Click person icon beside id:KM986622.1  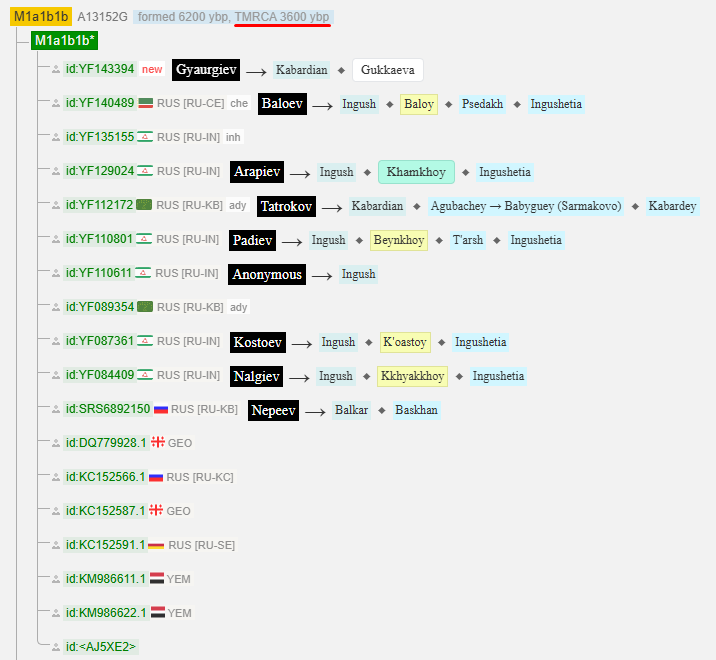[x=56, y=613]
